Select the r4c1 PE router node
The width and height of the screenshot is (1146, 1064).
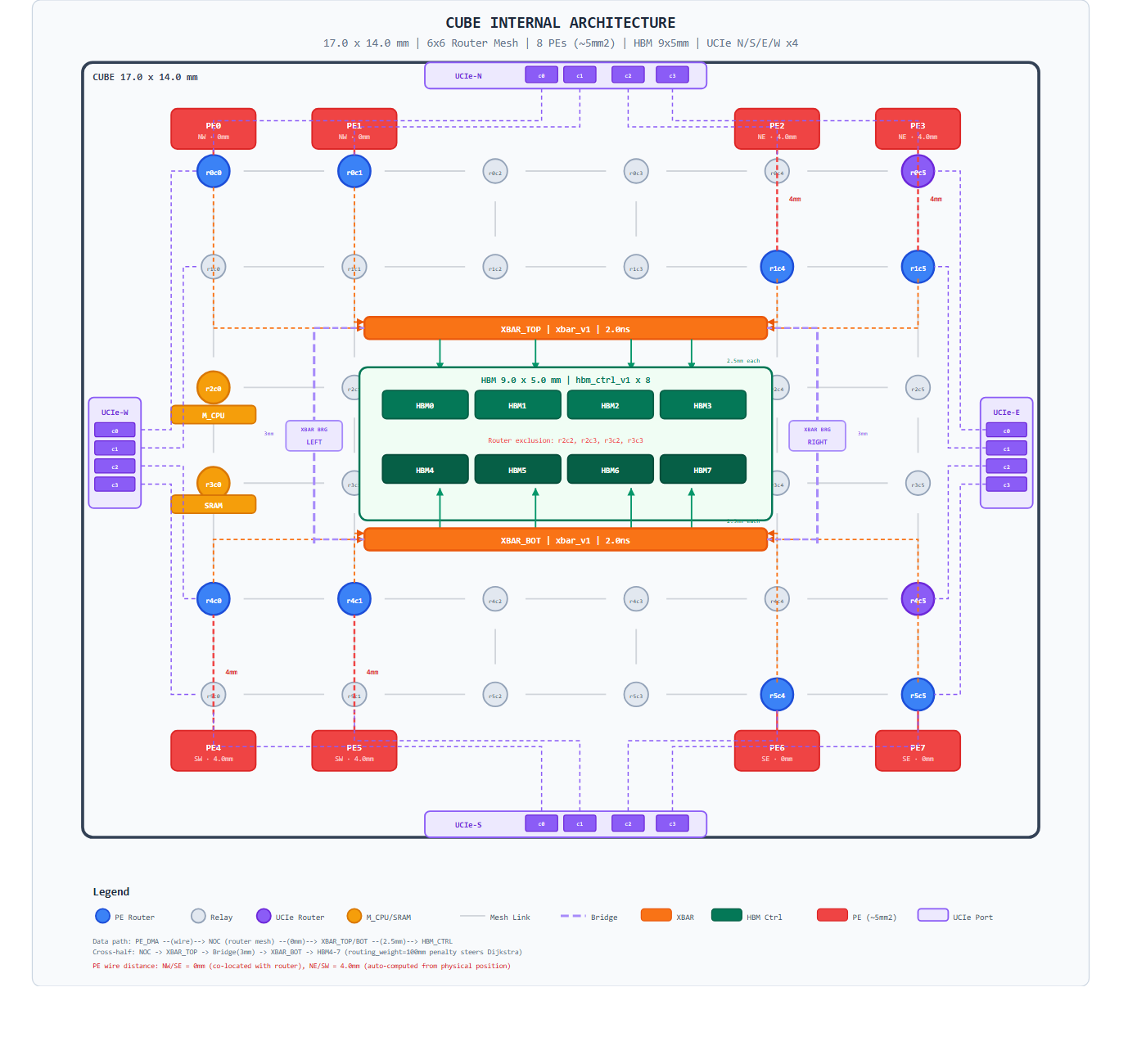click(354, 599)
